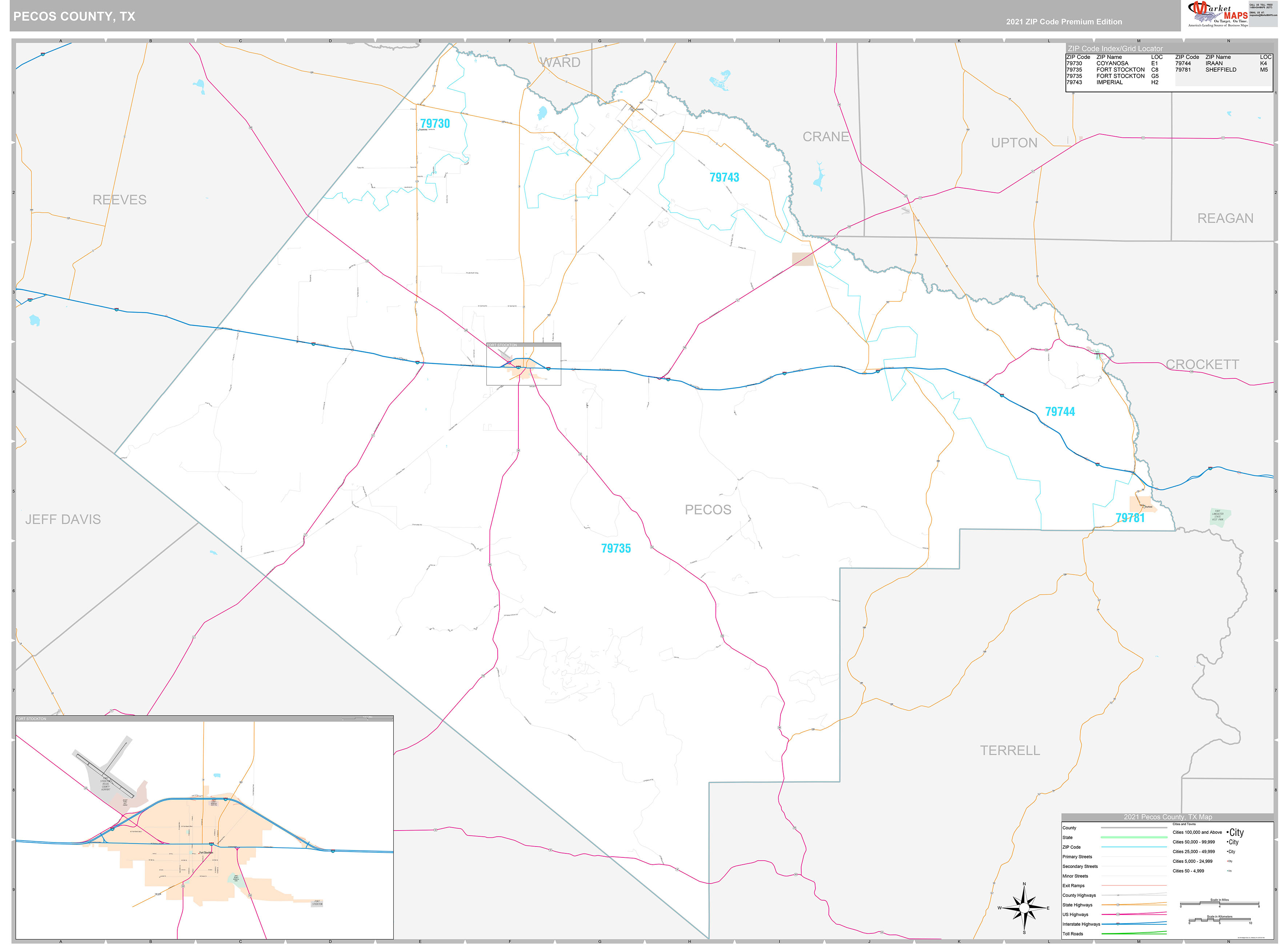This screenshot has width=1288, height=945.
Task: Click Cities 5,000 - 24,999 legend entry
Action: click(1192, 861)
